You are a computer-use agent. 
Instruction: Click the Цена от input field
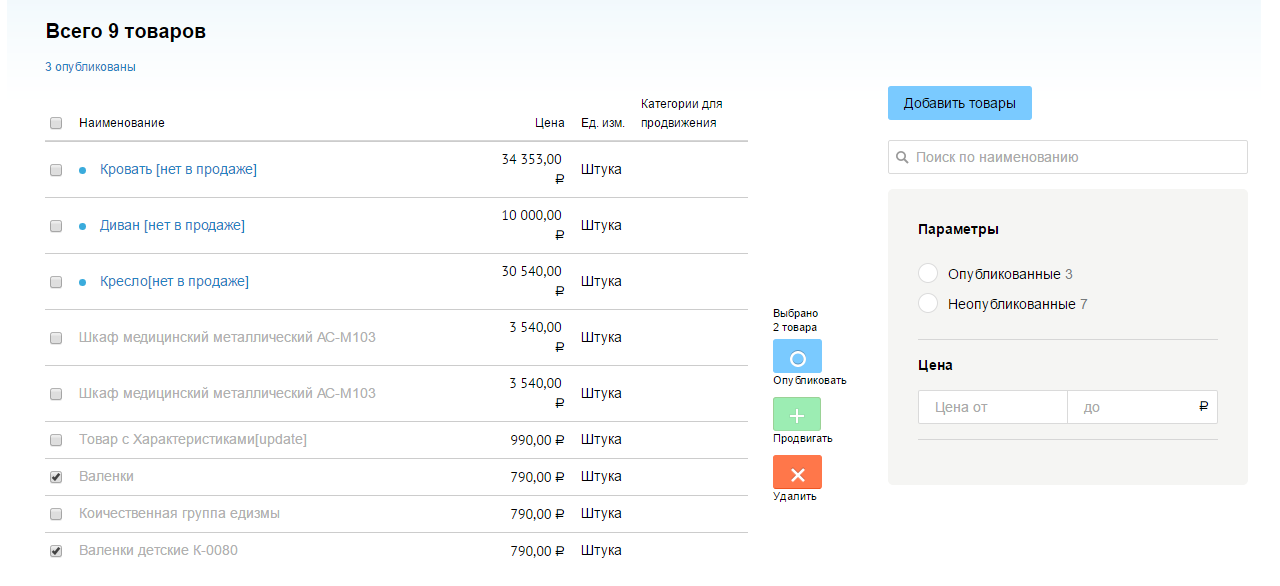[992, 408]
